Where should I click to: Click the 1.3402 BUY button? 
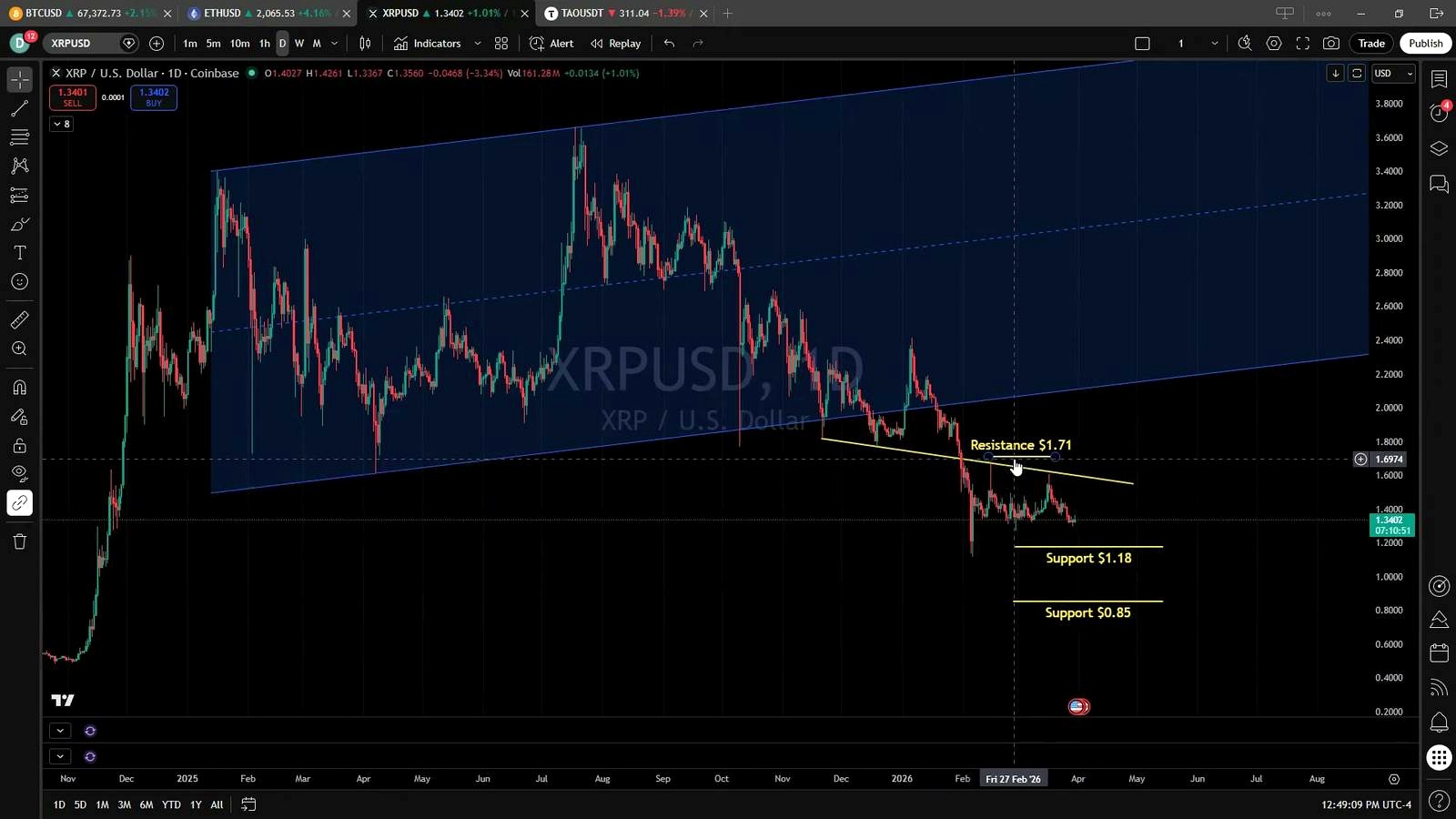coord(154,97)
